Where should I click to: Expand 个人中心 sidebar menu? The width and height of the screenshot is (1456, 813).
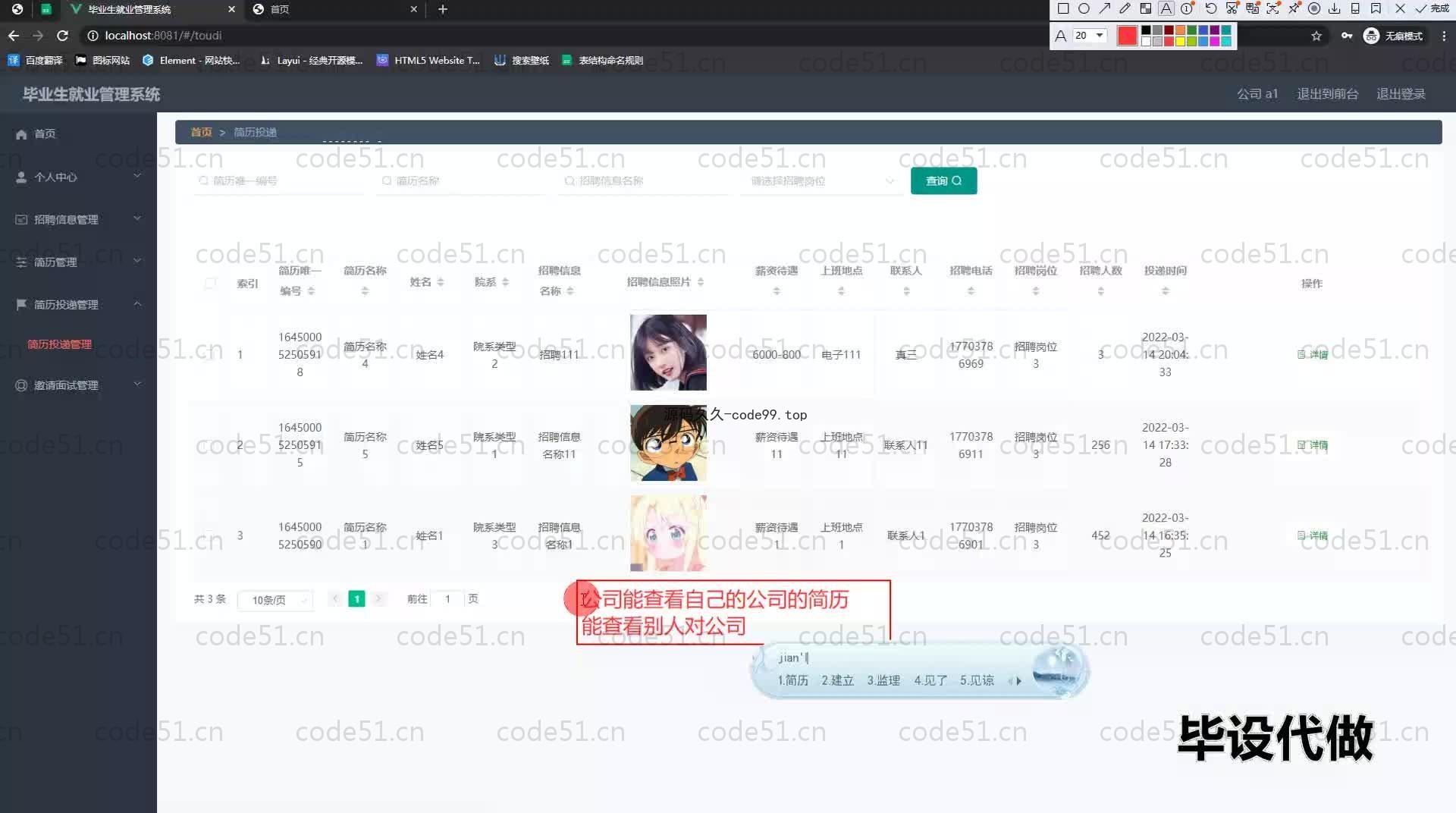point(78,177)
